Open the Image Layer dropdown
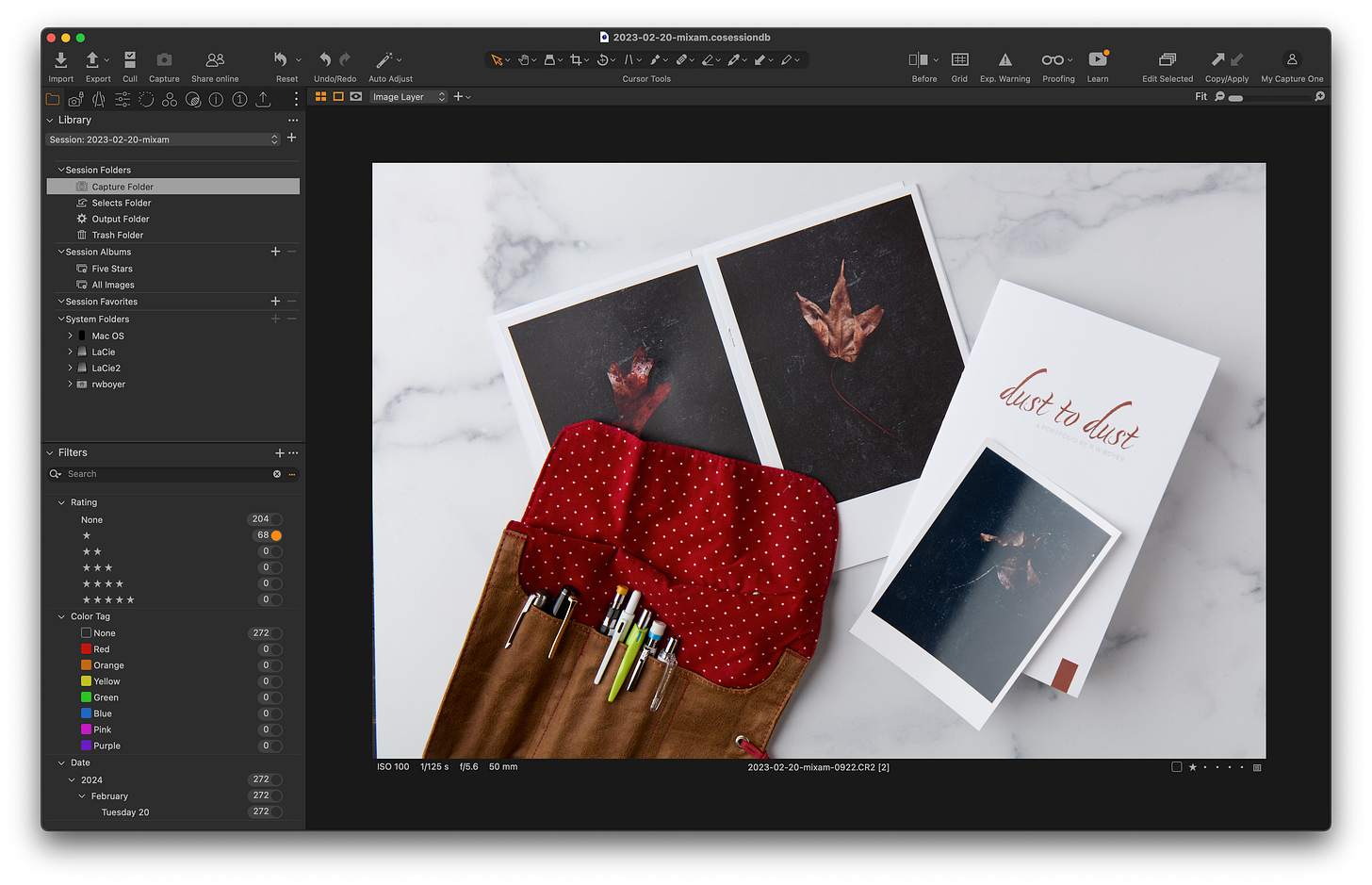This screenshot has width=1372, height=885. (409, 96)
